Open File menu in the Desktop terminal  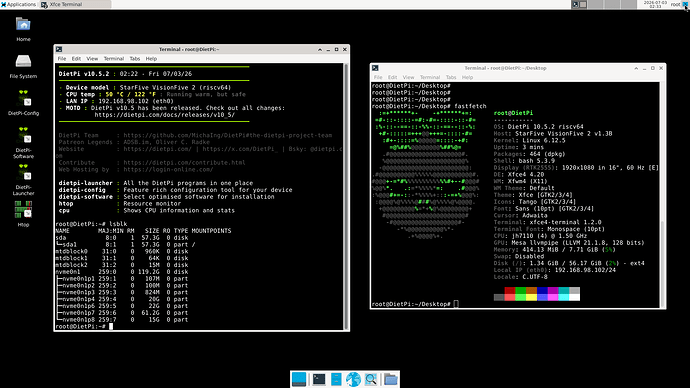tap(378, 77)
